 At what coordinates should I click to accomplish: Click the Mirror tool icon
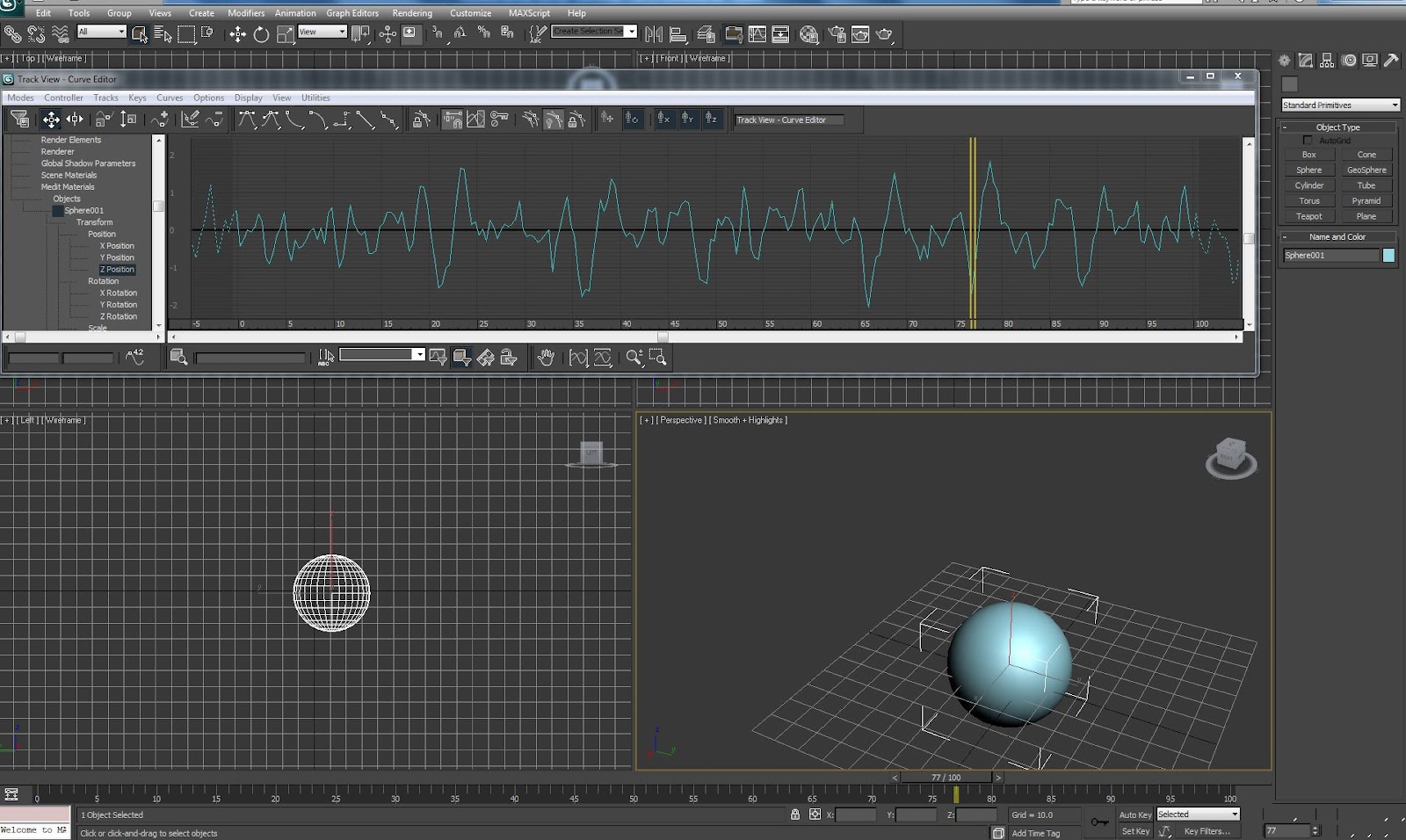tap(654, 34)
